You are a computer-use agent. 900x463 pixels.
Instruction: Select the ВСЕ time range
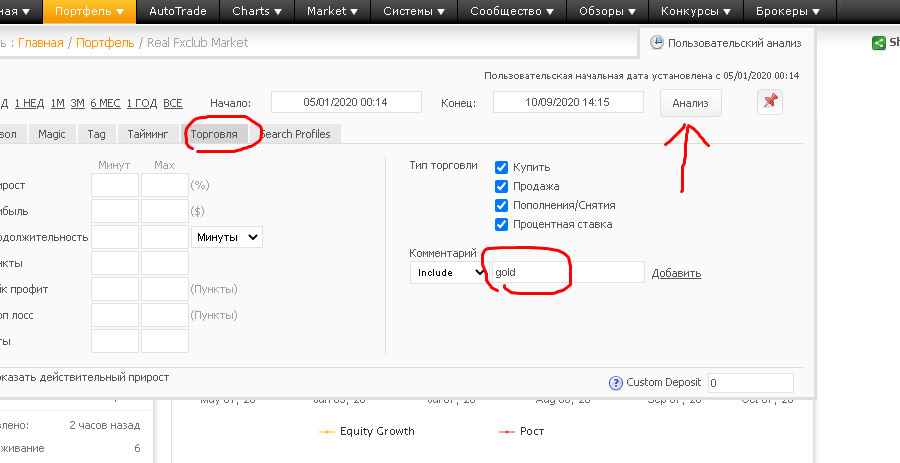point(173,103)
